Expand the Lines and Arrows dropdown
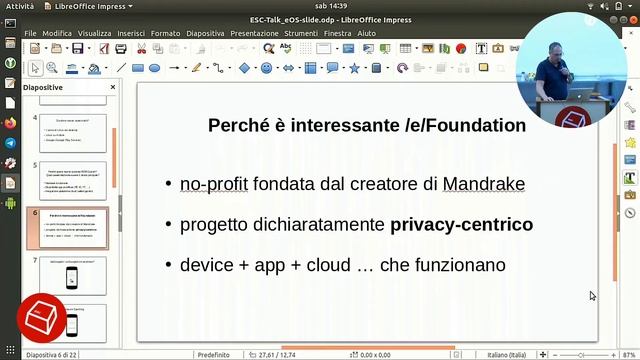The height and width of the screenshot is (360, 640). pos(185,68)
